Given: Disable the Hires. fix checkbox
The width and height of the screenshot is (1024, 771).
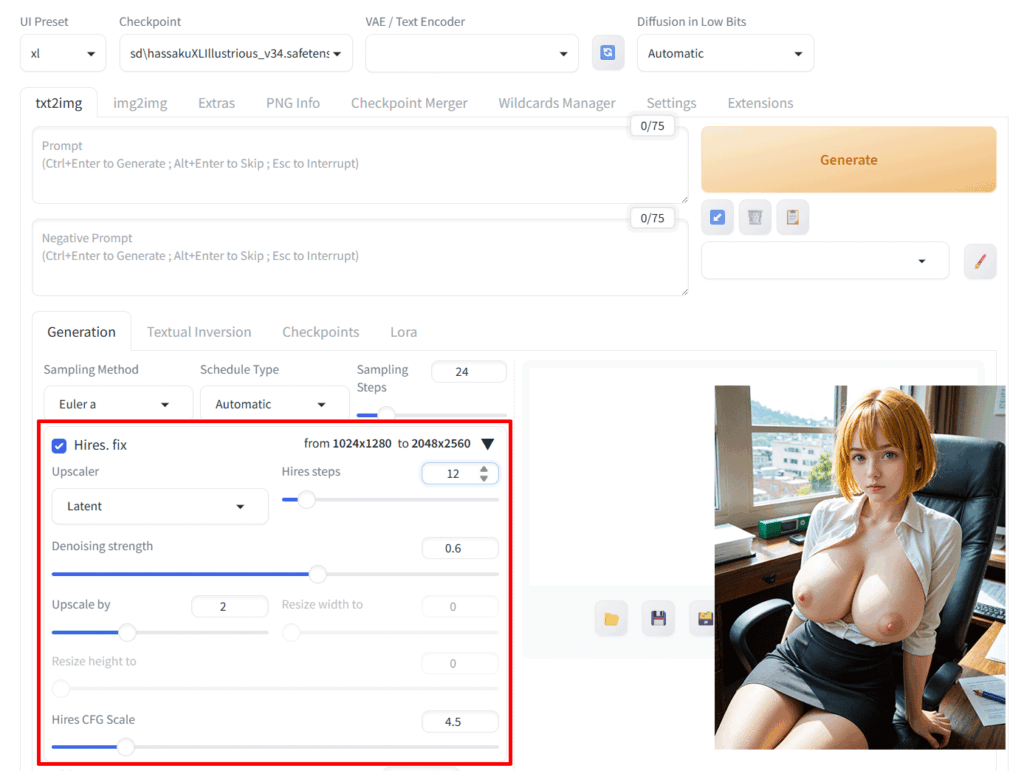Looking at the screenshot, I should click(58, 445).
